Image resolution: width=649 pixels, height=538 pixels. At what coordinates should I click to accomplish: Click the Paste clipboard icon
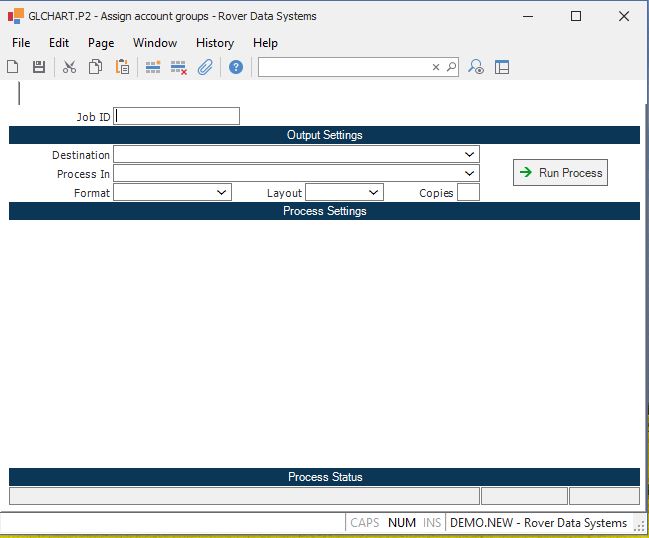click(122, 67)
